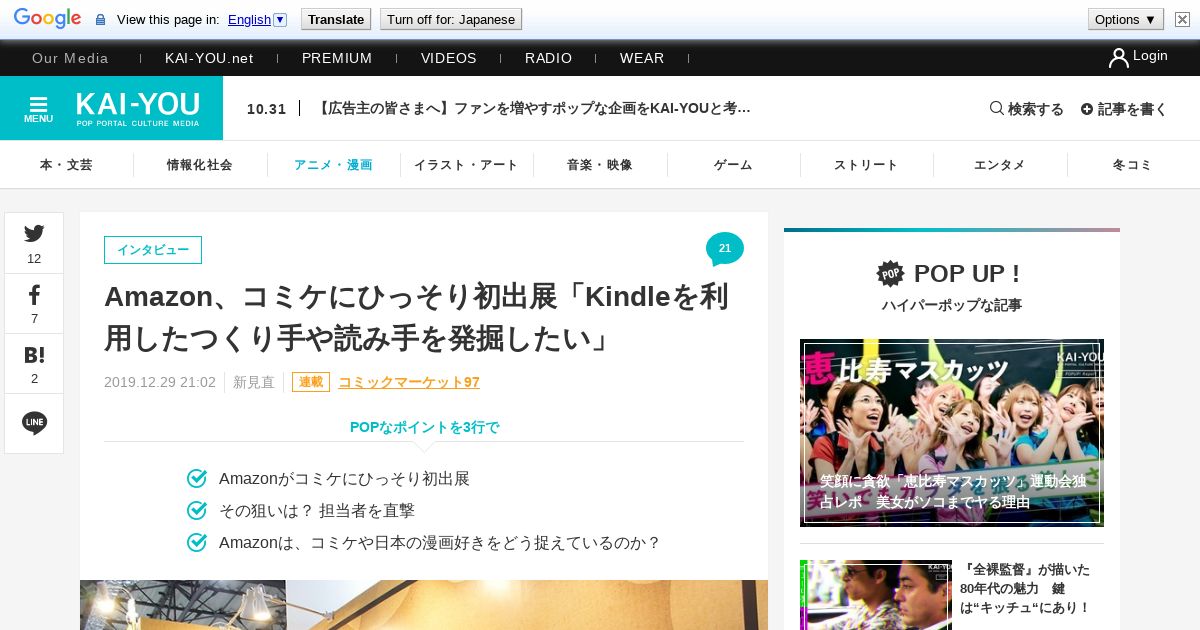Click author name 新見直

pos(254,382)
